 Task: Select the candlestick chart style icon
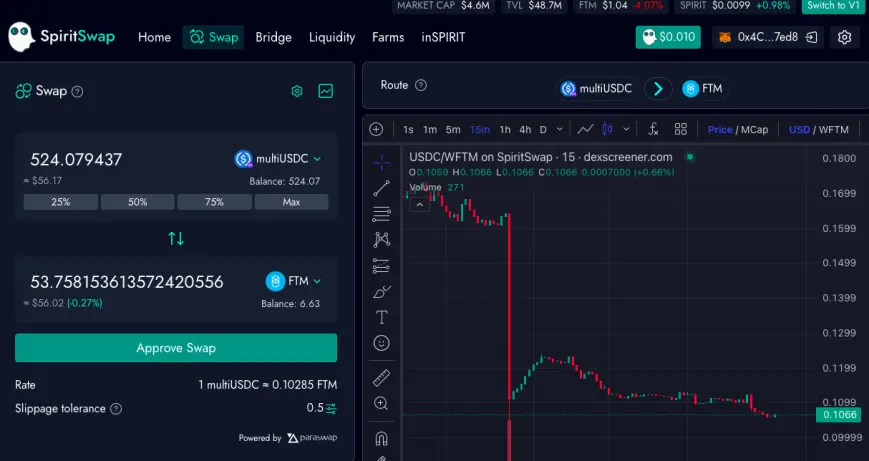pos(607,129)
